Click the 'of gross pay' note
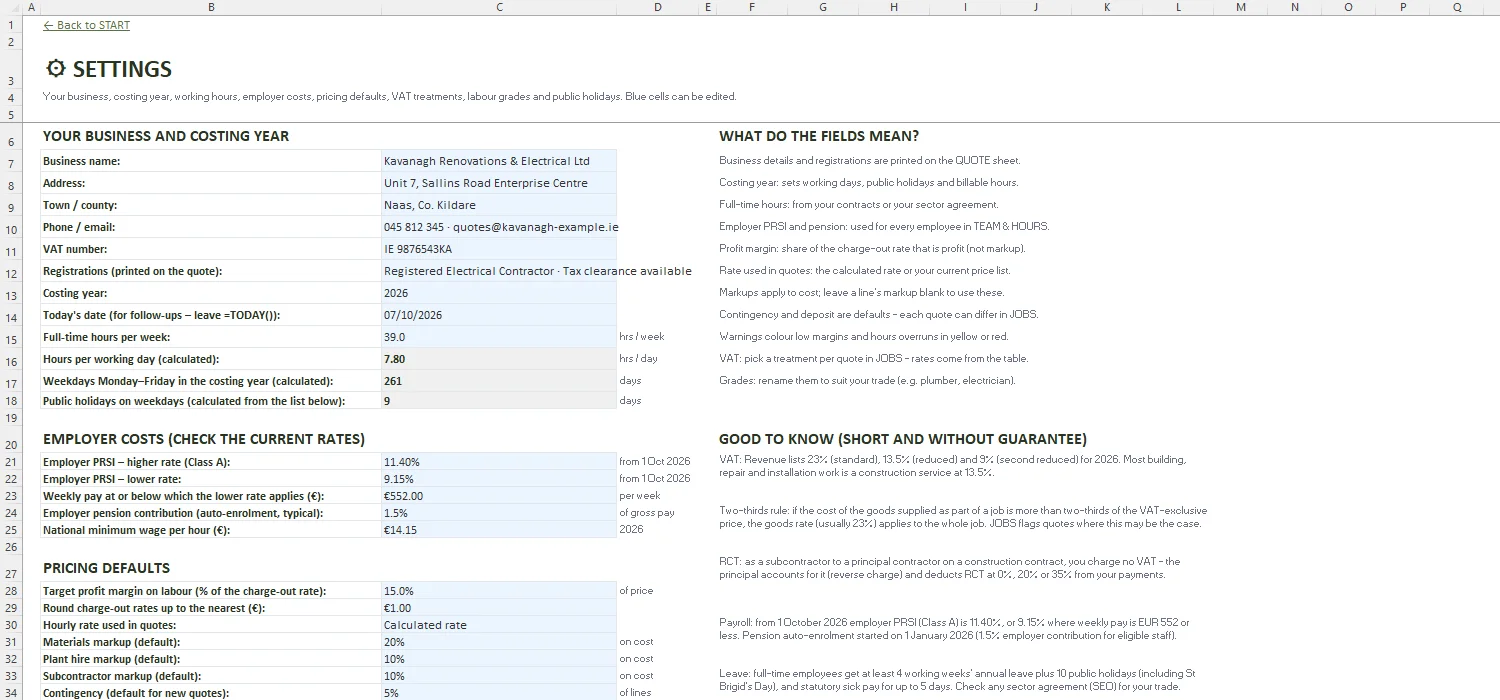Image resolution: width=1500 pixels, height=700 pixels. point(647,513)
